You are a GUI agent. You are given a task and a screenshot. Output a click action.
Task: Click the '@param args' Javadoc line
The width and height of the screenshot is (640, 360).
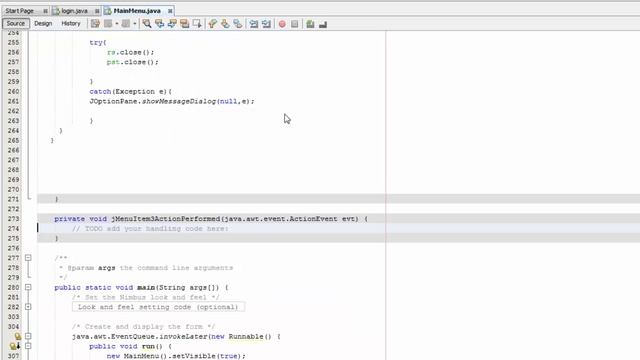tap(146, 268)
